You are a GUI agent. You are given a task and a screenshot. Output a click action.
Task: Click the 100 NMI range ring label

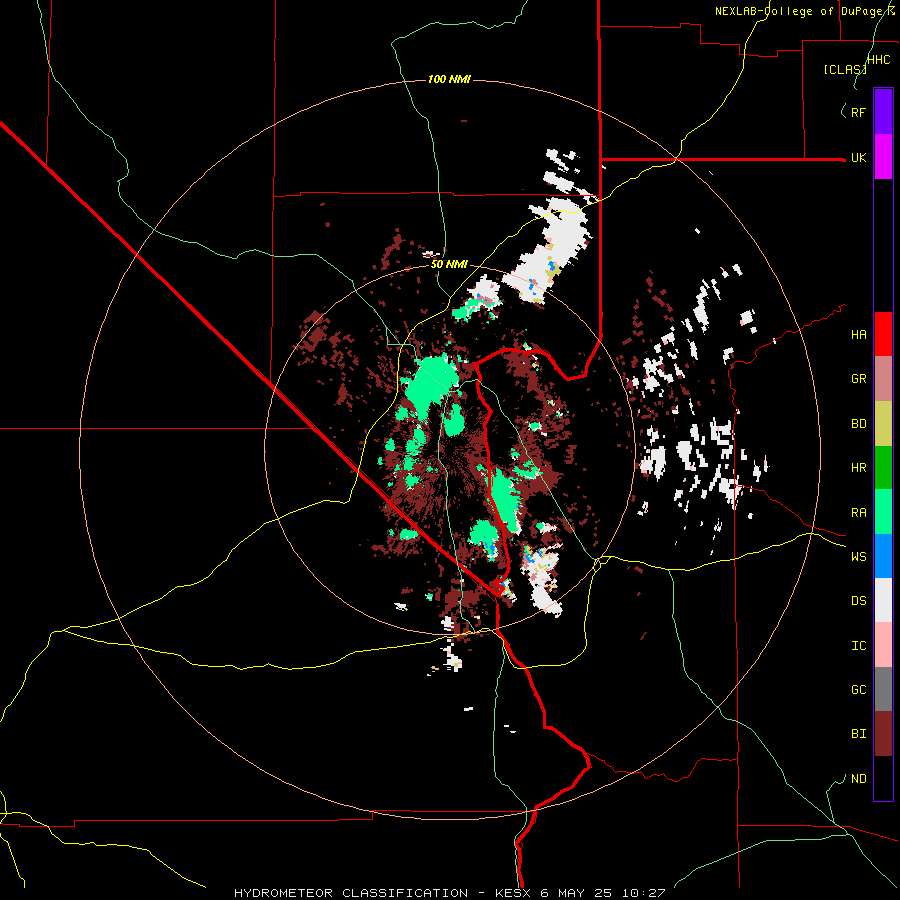coord(449,79)
